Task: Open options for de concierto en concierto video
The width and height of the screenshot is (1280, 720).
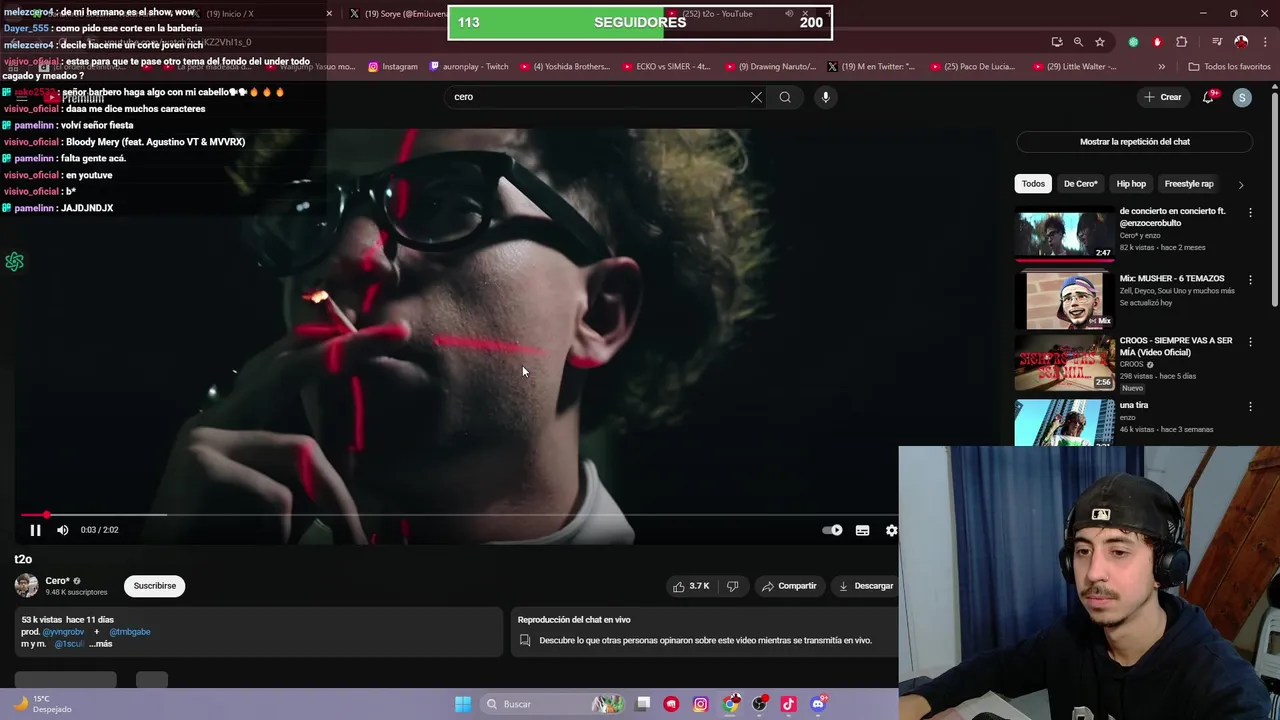Action: coord(1250,212)
